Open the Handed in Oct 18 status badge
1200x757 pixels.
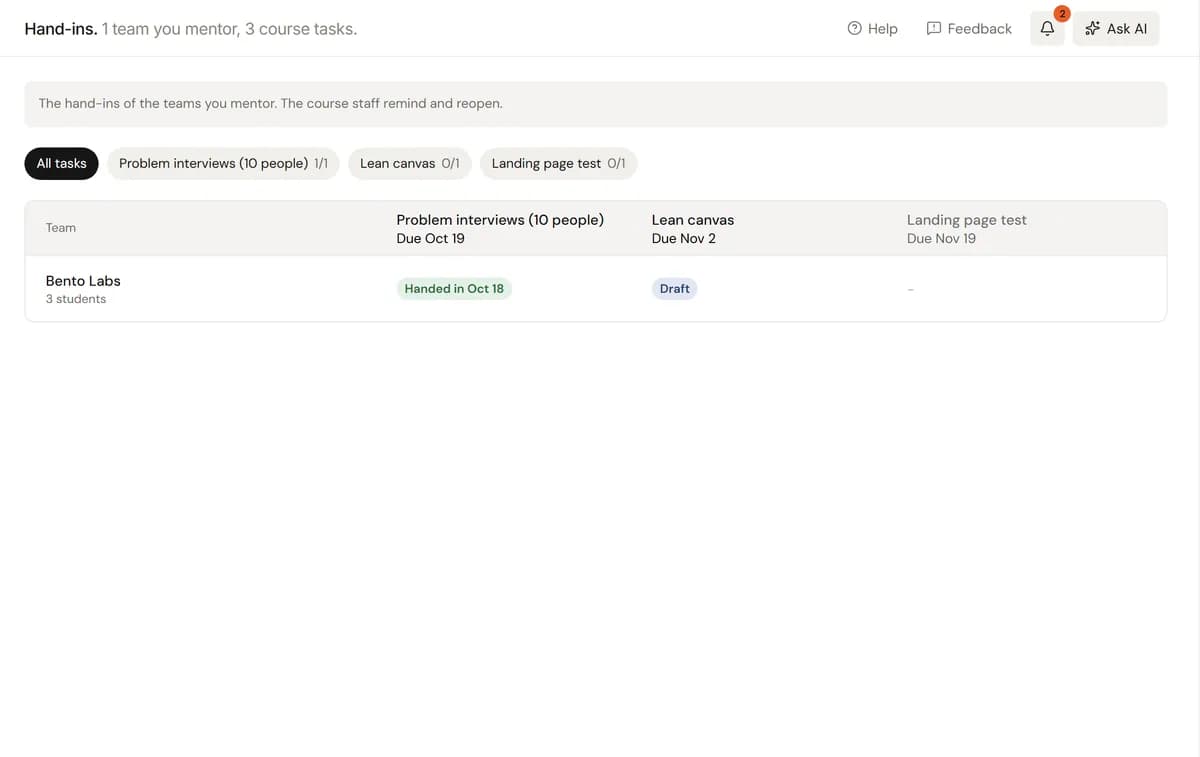click(454, 288)
